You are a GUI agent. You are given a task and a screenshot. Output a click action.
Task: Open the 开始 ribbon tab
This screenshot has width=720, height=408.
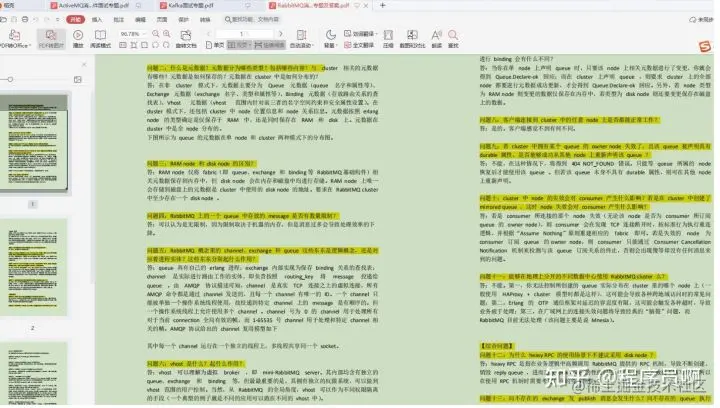point(75,19)
